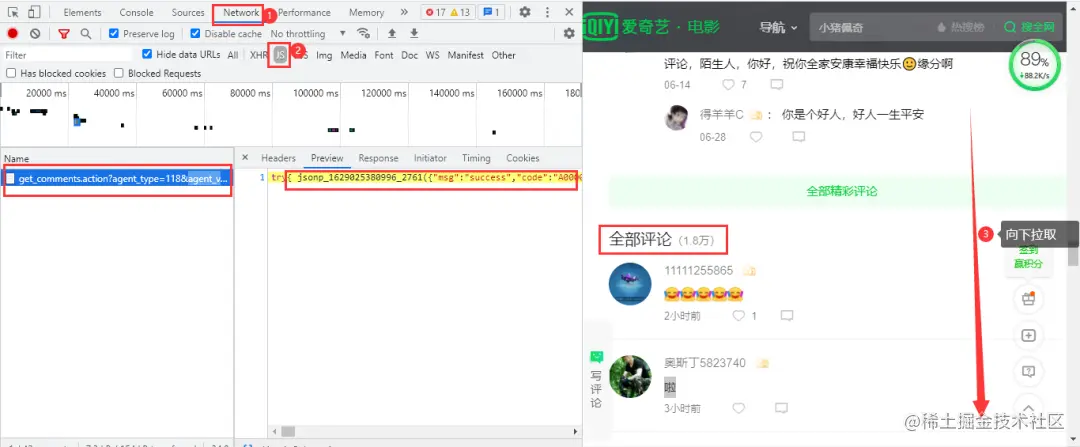Select the Other filter type
Image resolution: width=1080 pixels, height=447 pixels.
coord(503,55)
